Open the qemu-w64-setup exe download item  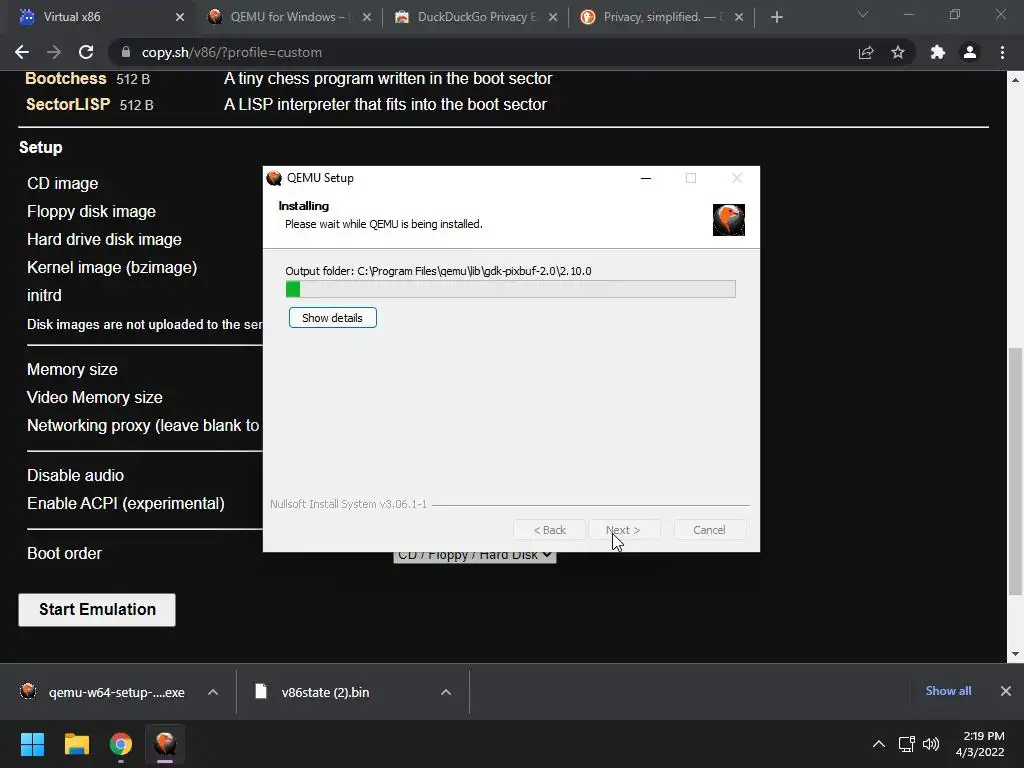point(104,692)
